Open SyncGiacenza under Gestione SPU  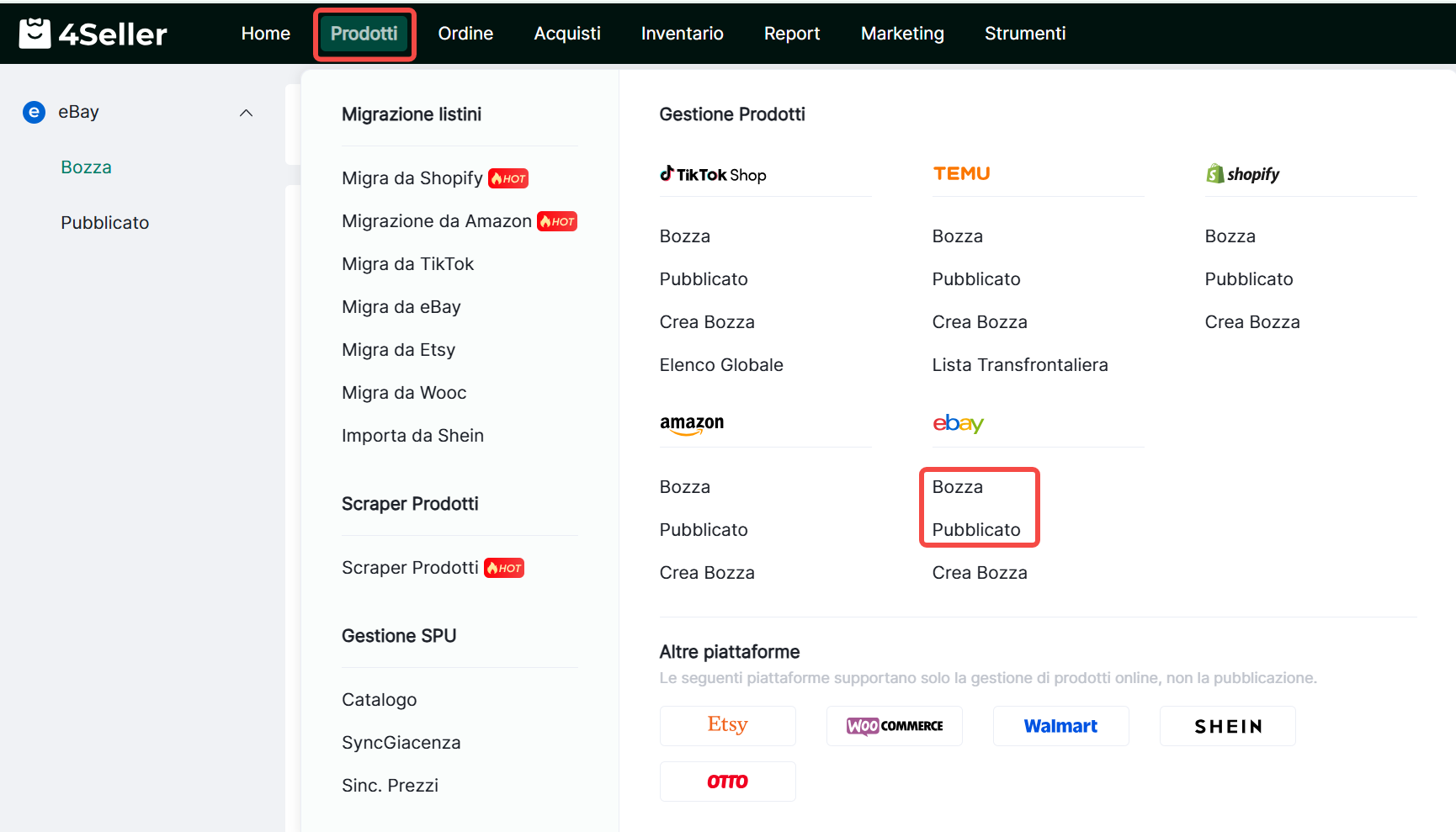401,743
